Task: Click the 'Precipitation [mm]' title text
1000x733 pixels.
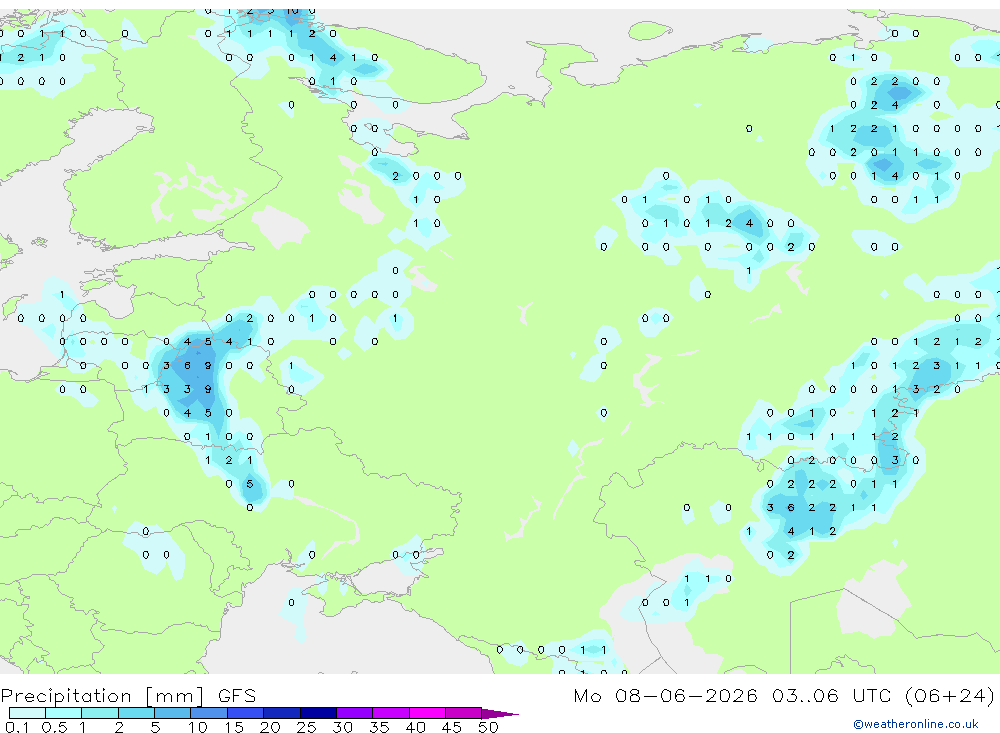Action: (x=102, y=696)
